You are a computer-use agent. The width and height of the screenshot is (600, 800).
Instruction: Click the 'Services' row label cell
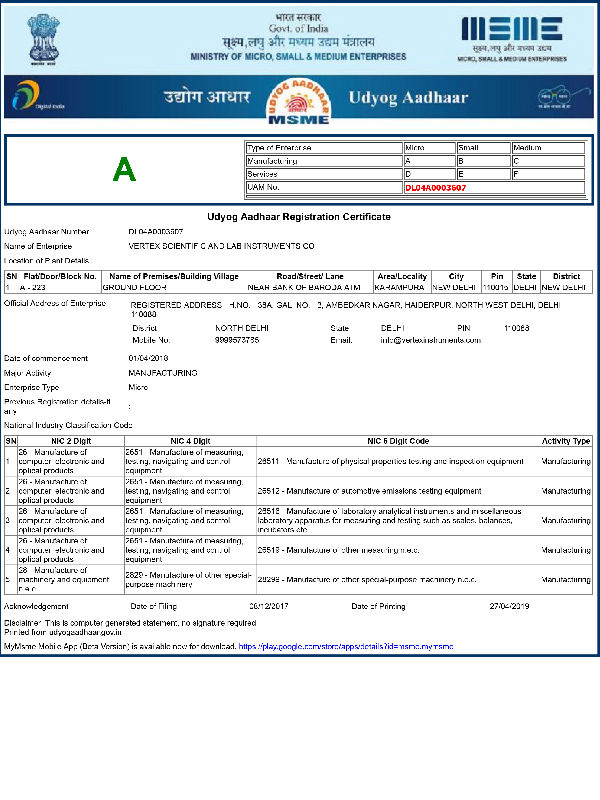[x=324, y=174]
